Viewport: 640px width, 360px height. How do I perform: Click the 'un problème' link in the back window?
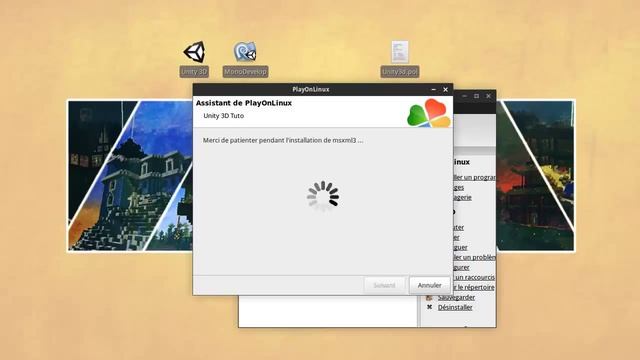click(x=475, y=257)
